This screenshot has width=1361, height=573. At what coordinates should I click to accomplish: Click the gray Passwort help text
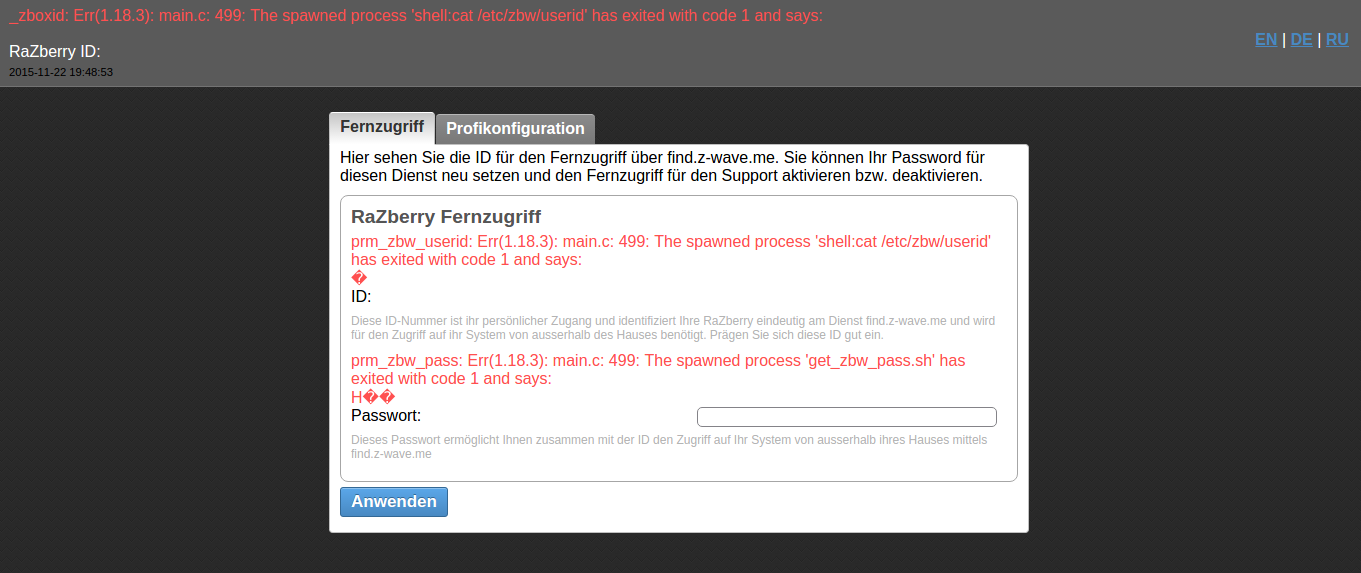(x=668, y=447)
